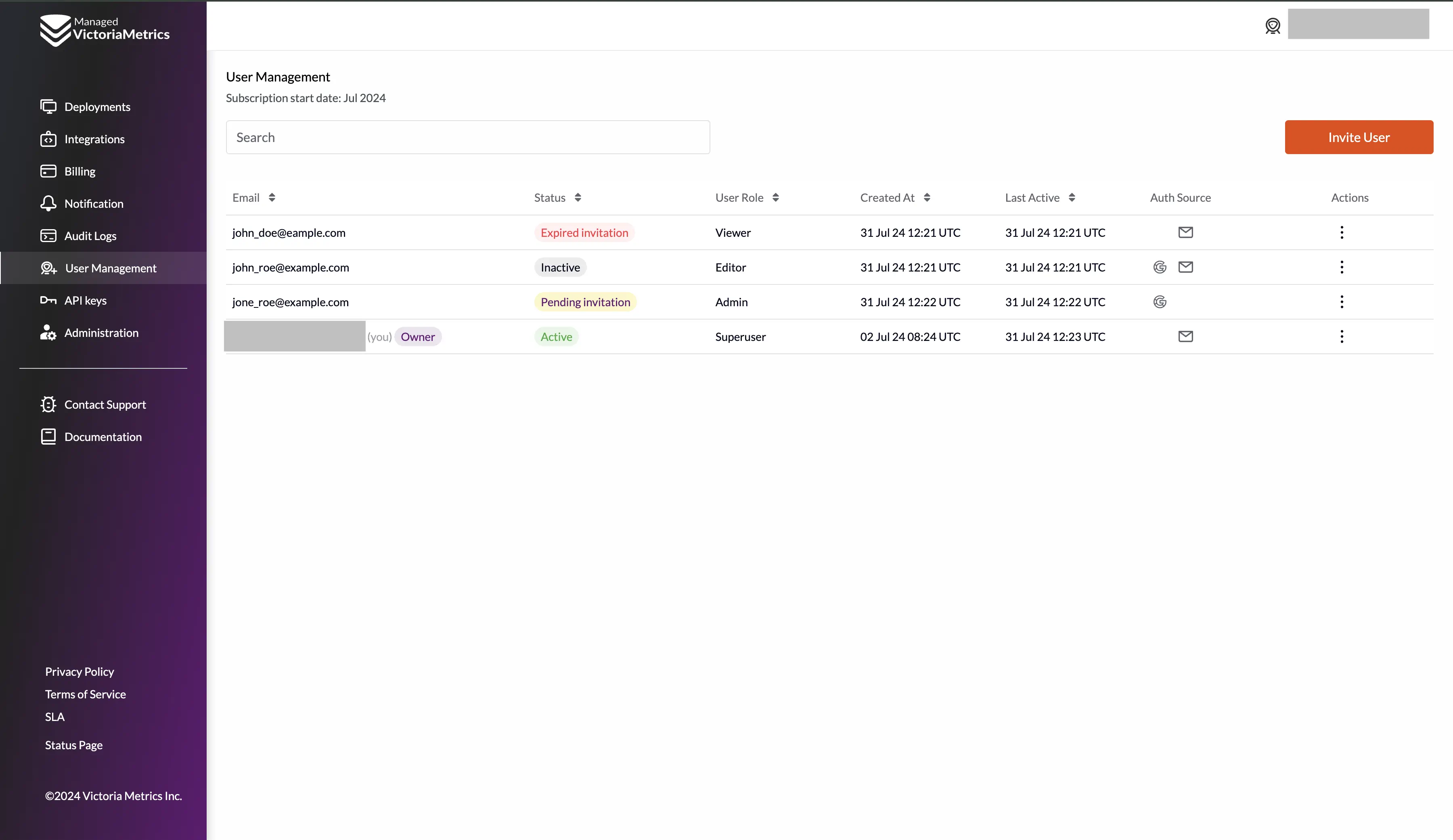Open actions menu for john_roe
Viewport: 1453px width, 840px height.
click(1342, 267)
